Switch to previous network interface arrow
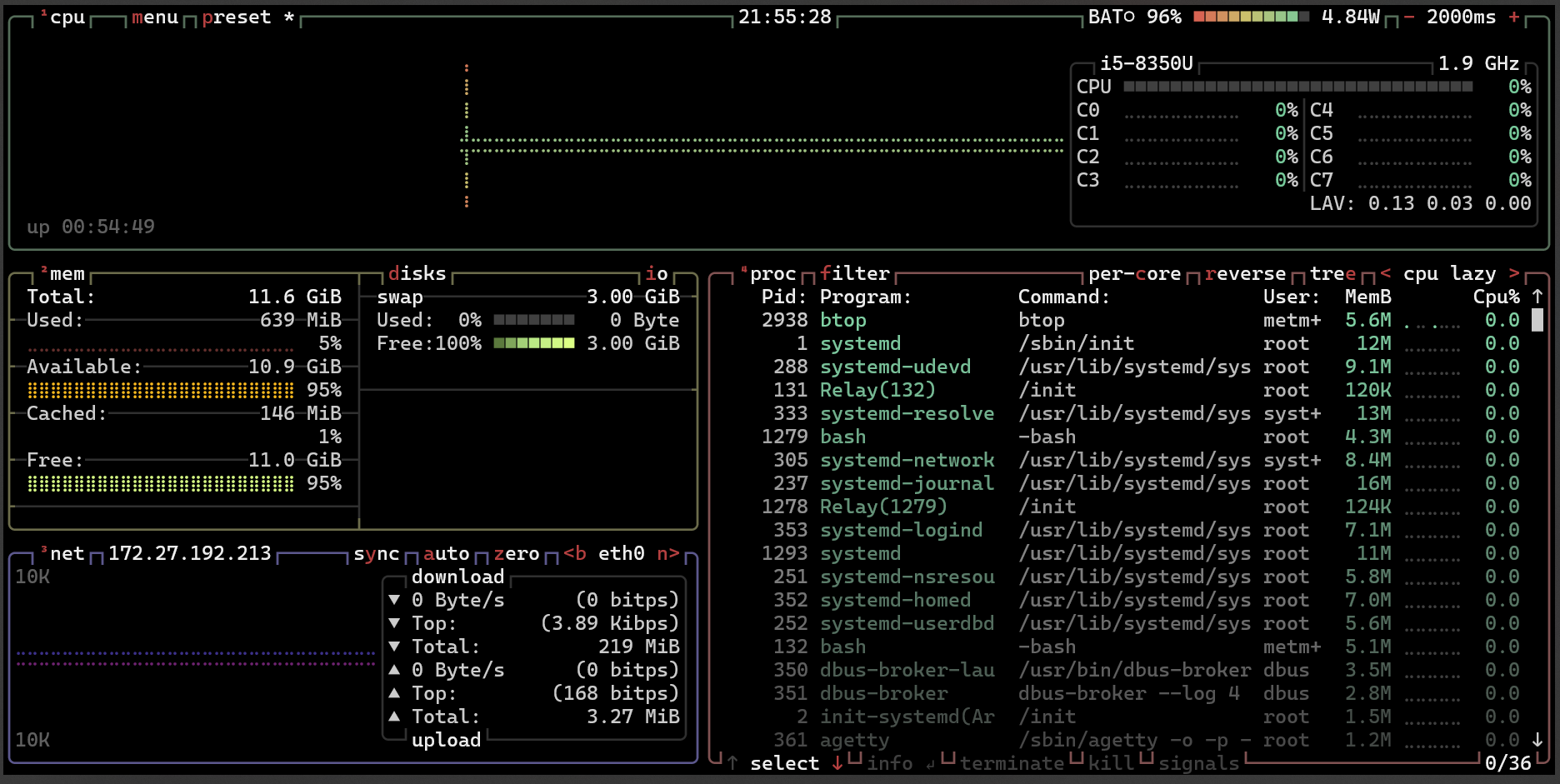Image resolution: width=1560 pixels, height=784 pixels. pyautogui.click(x=575, y=553)
